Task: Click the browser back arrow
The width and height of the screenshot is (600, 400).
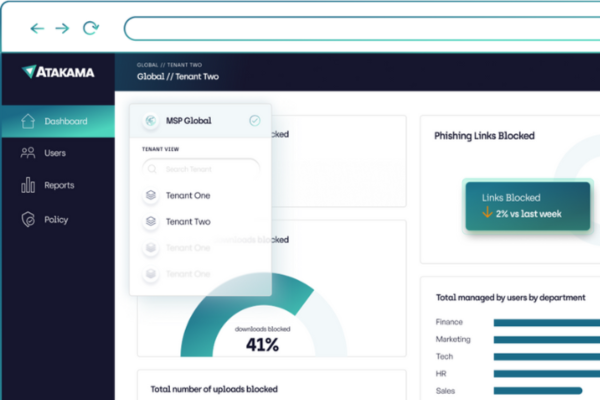Action: click(37, 28)
